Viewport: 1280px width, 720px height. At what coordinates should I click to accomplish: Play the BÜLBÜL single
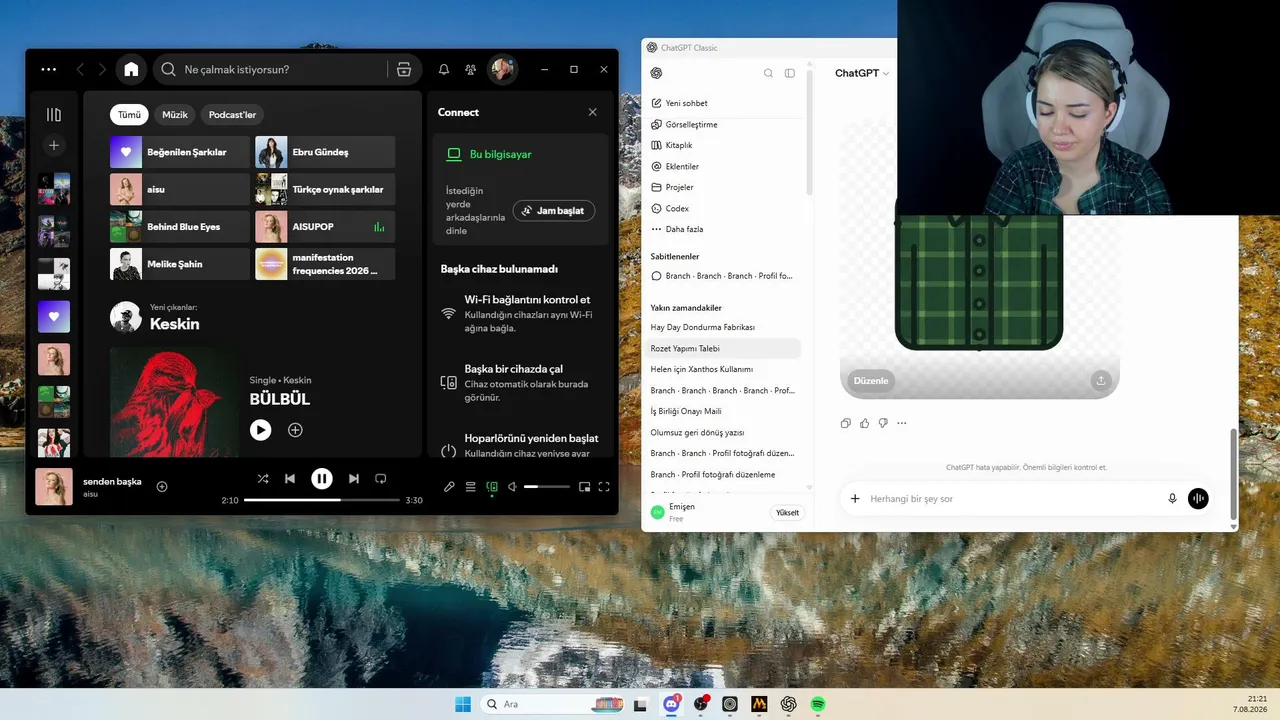(x=260, y=430)
